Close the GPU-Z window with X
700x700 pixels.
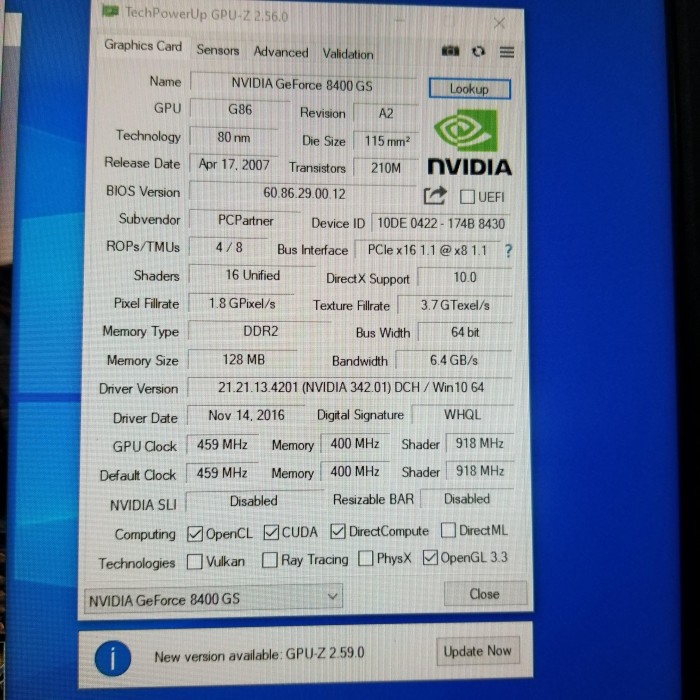[499, 23]
